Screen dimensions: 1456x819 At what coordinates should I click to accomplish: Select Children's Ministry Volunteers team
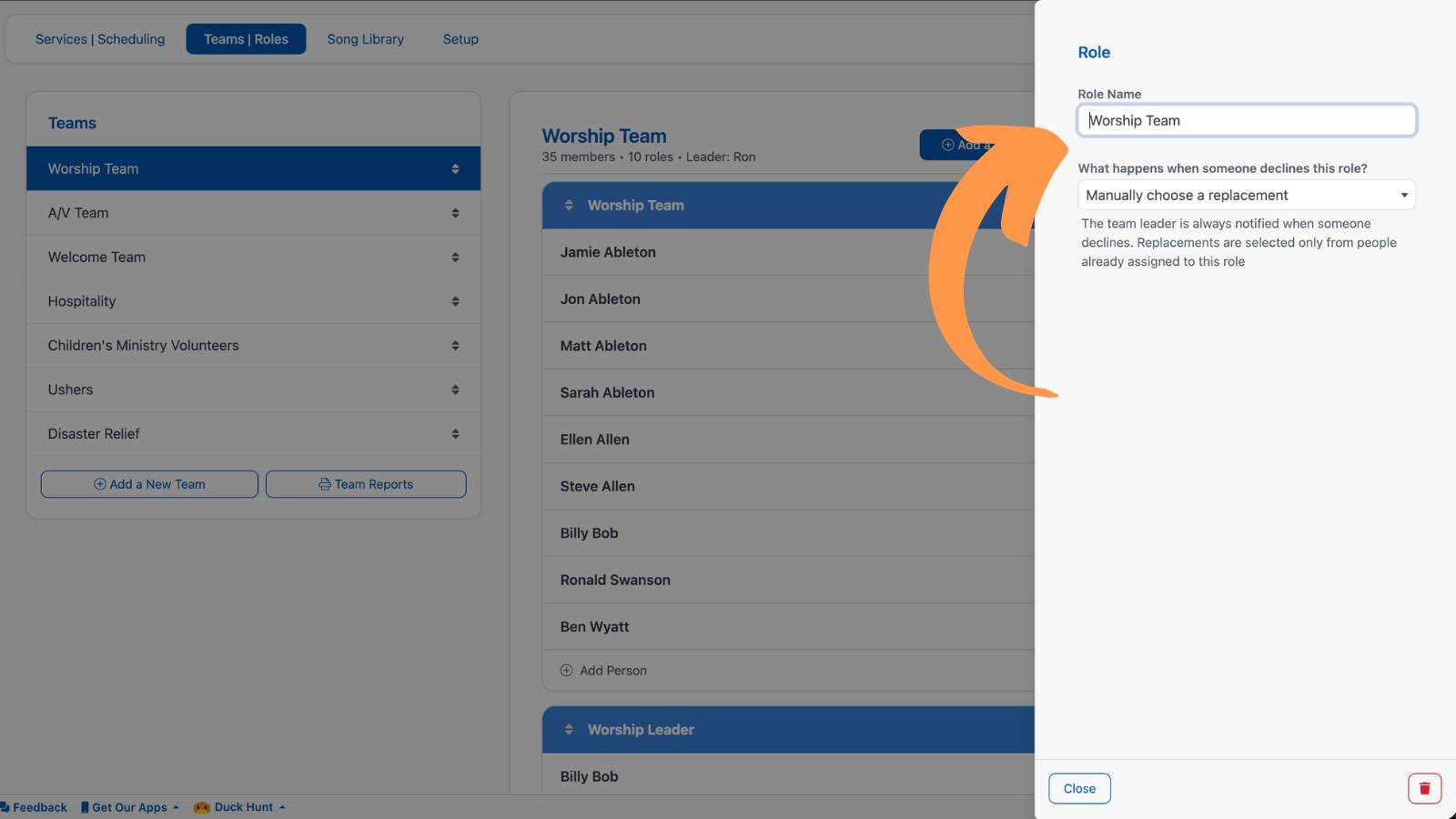pos(253,346)
